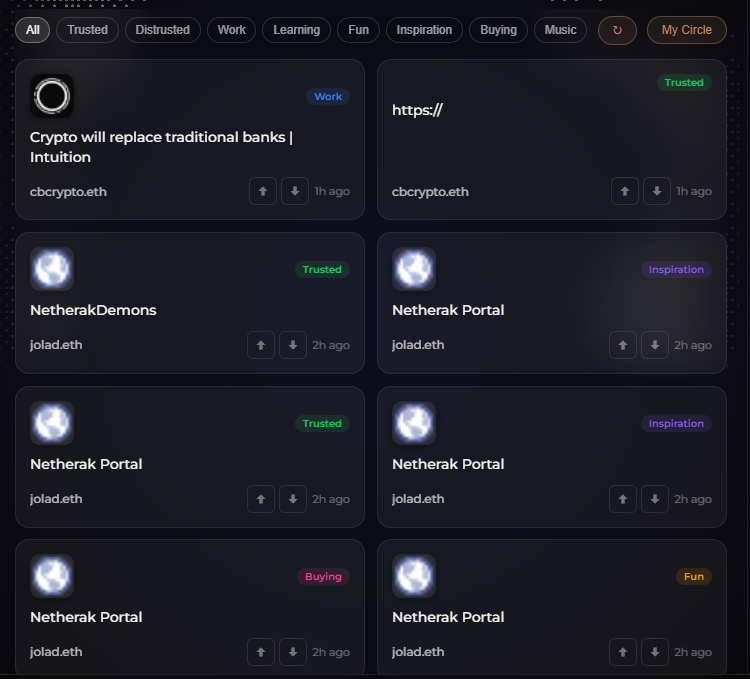Filter the feed by Distrusted
The width and height of the screenshot is (750, 679).
click(163, 30)
